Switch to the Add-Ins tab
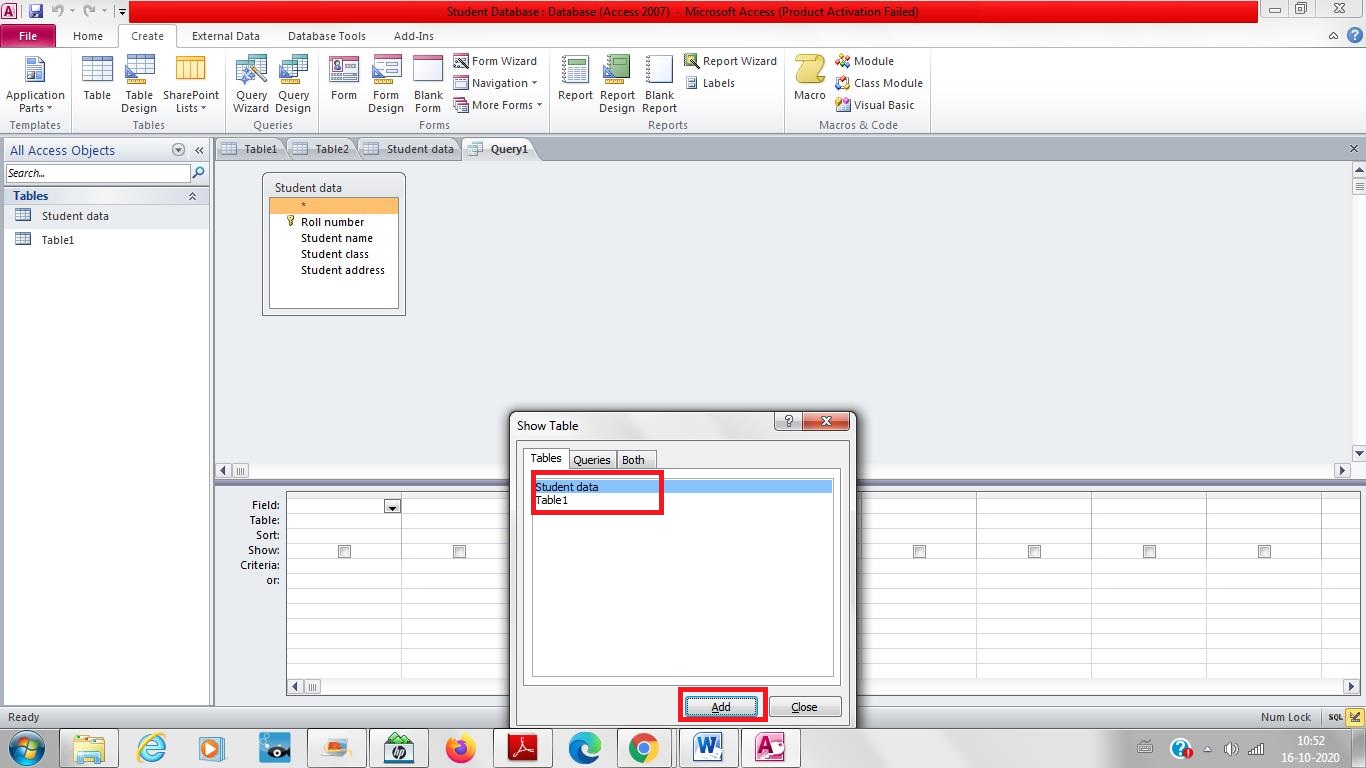The height and width of the screenshot is (768, 1366). pos(414,36)
